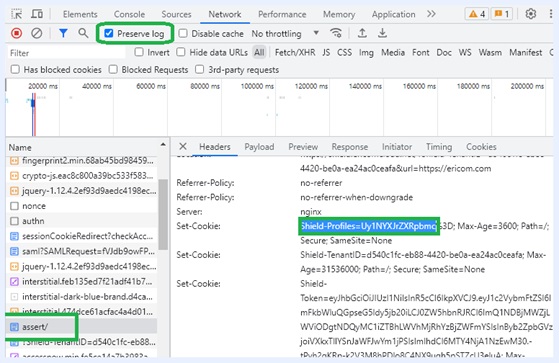The image size is (559, 363).
Task: Enable Disable cache checkbox
Action: point(183,34)
